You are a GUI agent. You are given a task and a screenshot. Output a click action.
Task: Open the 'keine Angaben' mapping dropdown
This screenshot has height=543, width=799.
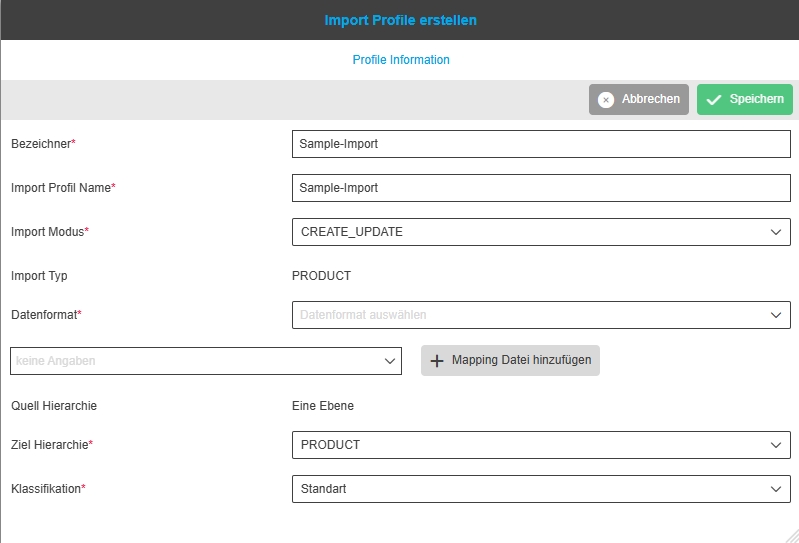(x=205, y=361)
